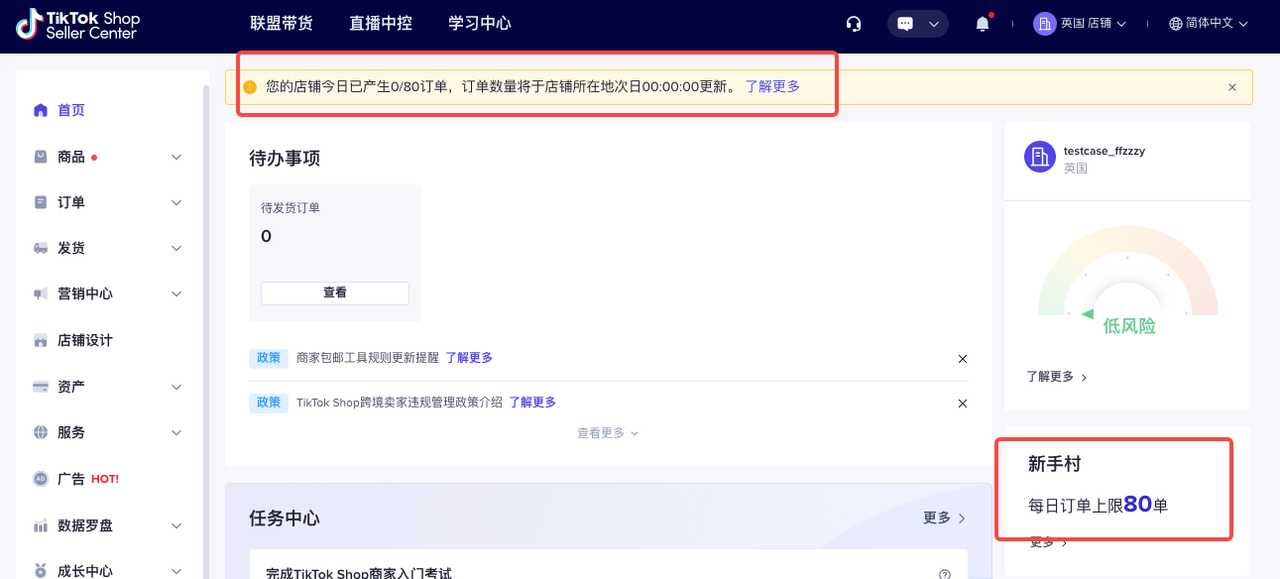Click 了解更多 under the 低风险 gauge
The width and height of the screenshot is (1280, 579).
1056,377
